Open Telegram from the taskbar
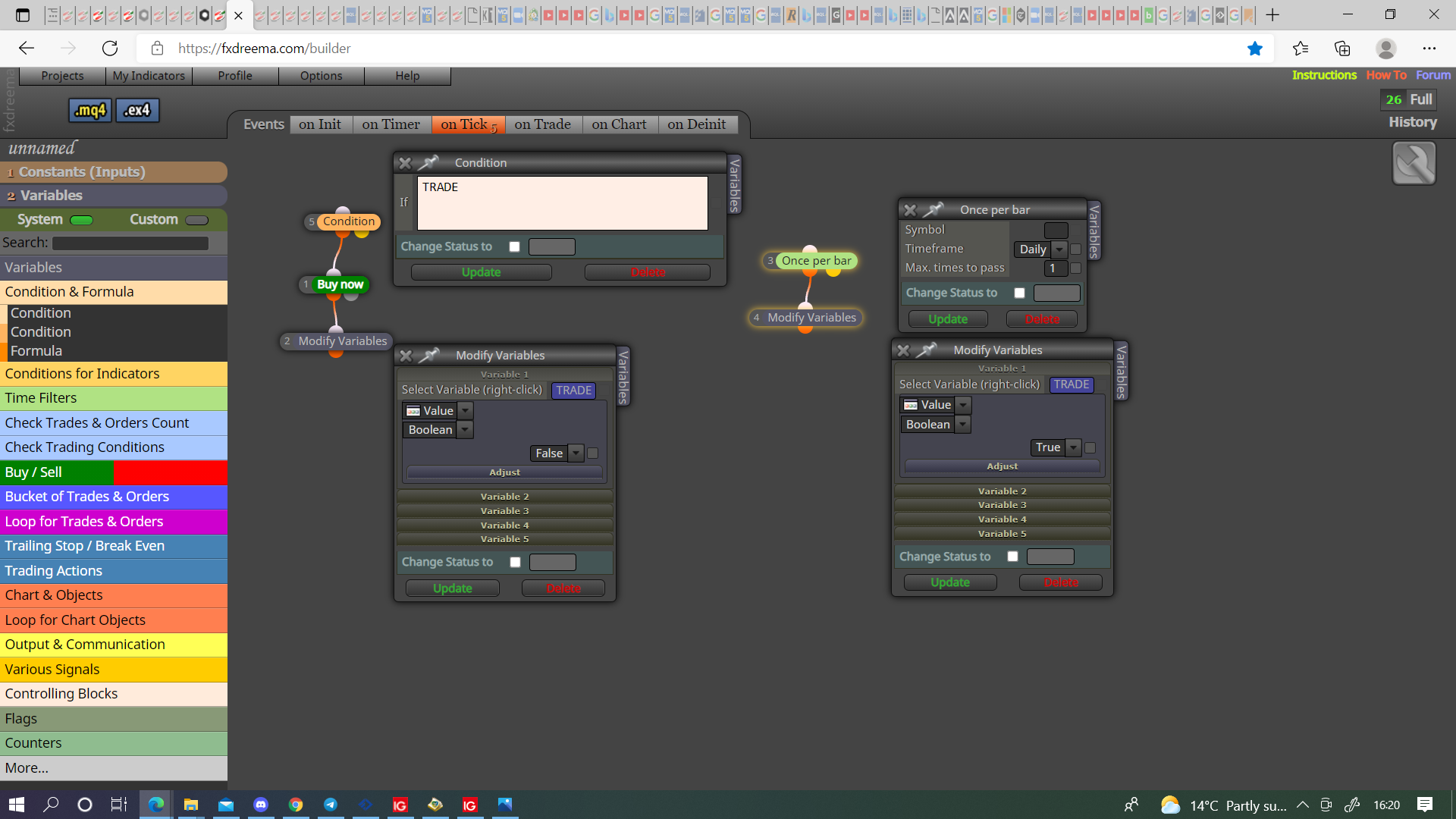 (331, 805)
